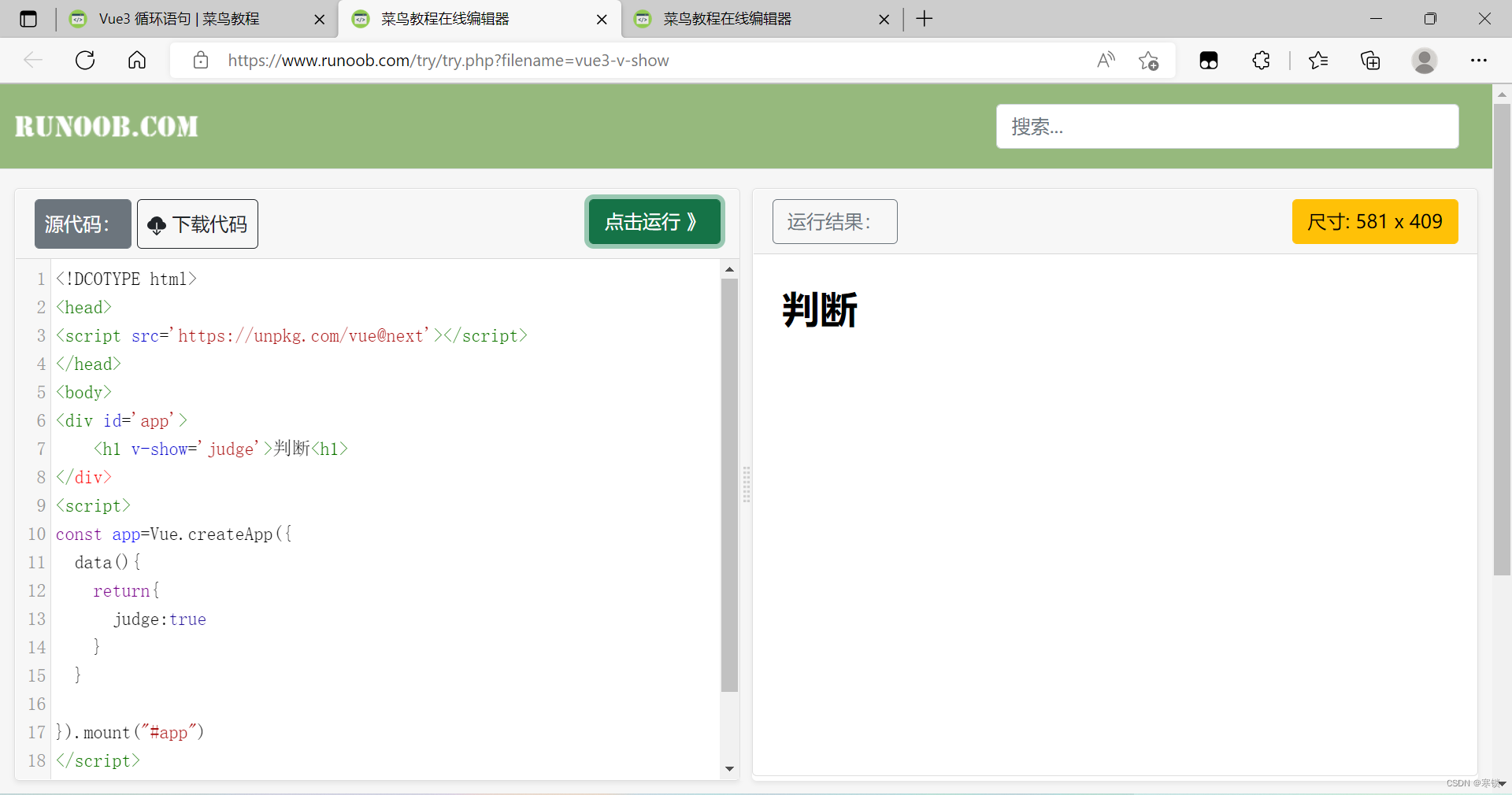Click the </div> code line

point(83,478)
